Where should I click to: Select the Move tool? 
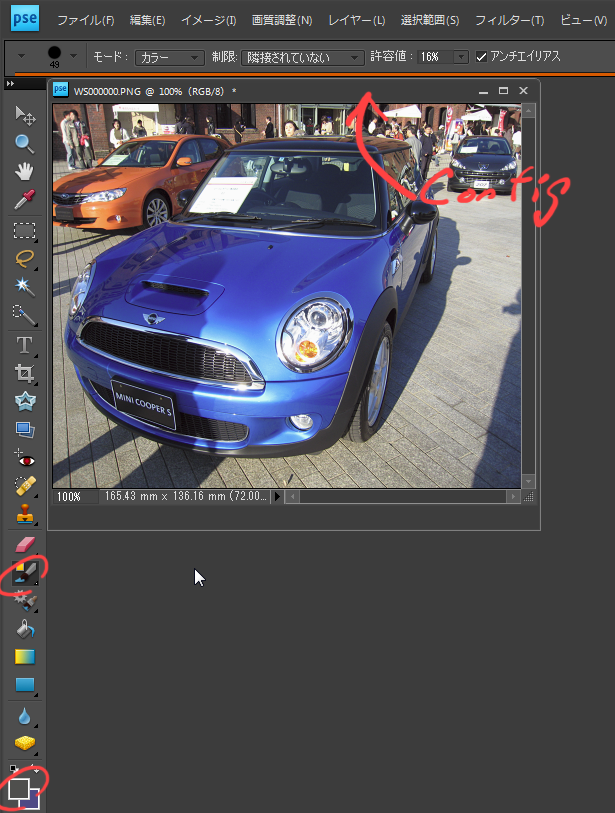[x=24, y=115]
